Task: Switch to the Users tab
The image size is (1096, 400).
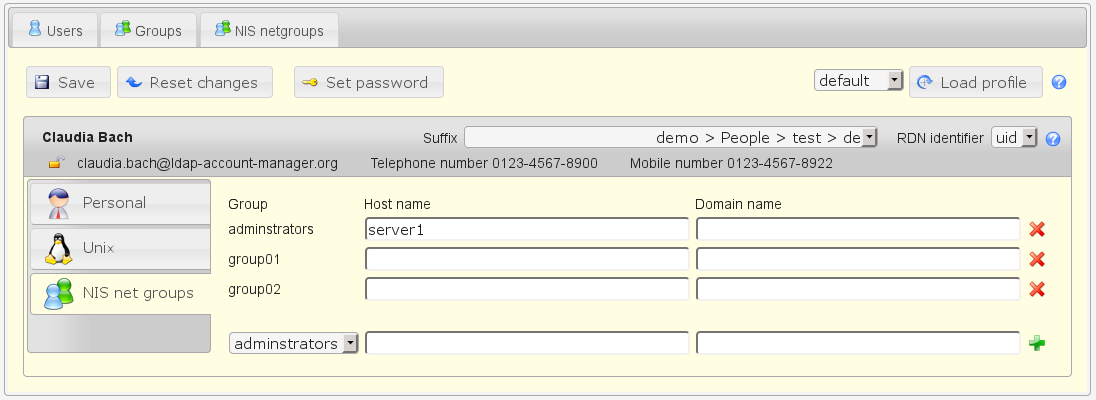Action: [55, 31]
